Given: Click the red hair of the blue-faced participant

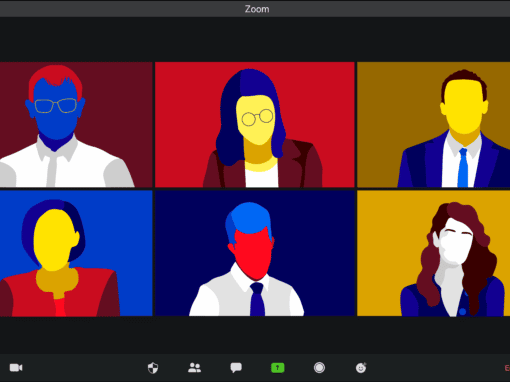Looking at the screenshot, I should tap(55, 78).
